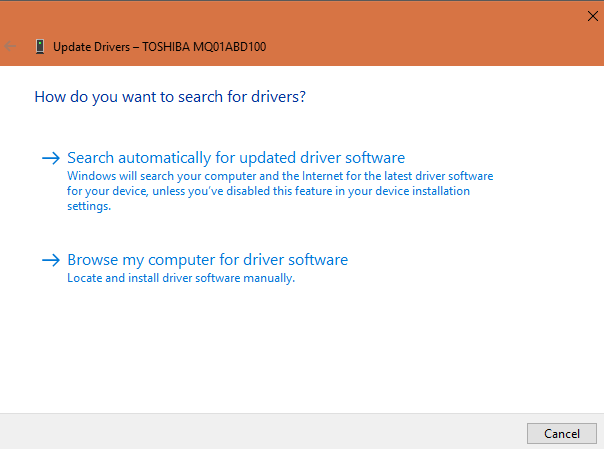The width and height of the screenshot is (604, 449).
Task: Click the 'Update Drivers – TOSHIBA MQ01ABD100' title text
Action: point(158,46)
